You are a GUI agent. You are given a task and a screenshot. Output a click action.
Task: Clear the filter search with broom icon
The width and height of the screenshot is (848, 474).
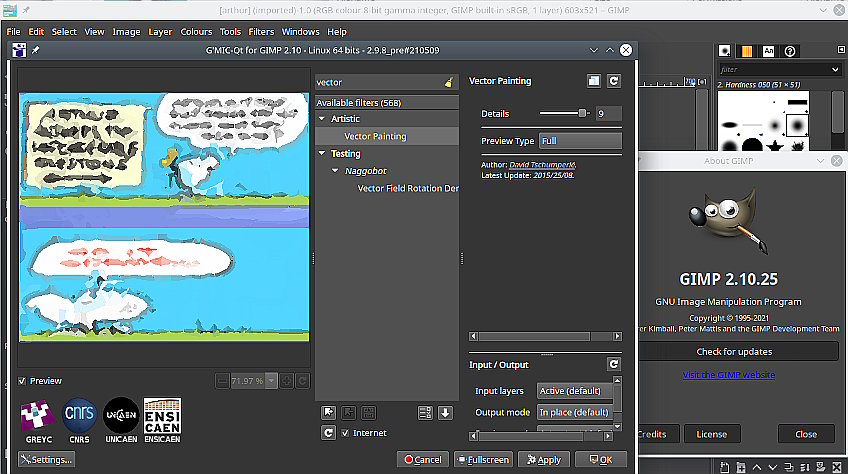[449, 82]
